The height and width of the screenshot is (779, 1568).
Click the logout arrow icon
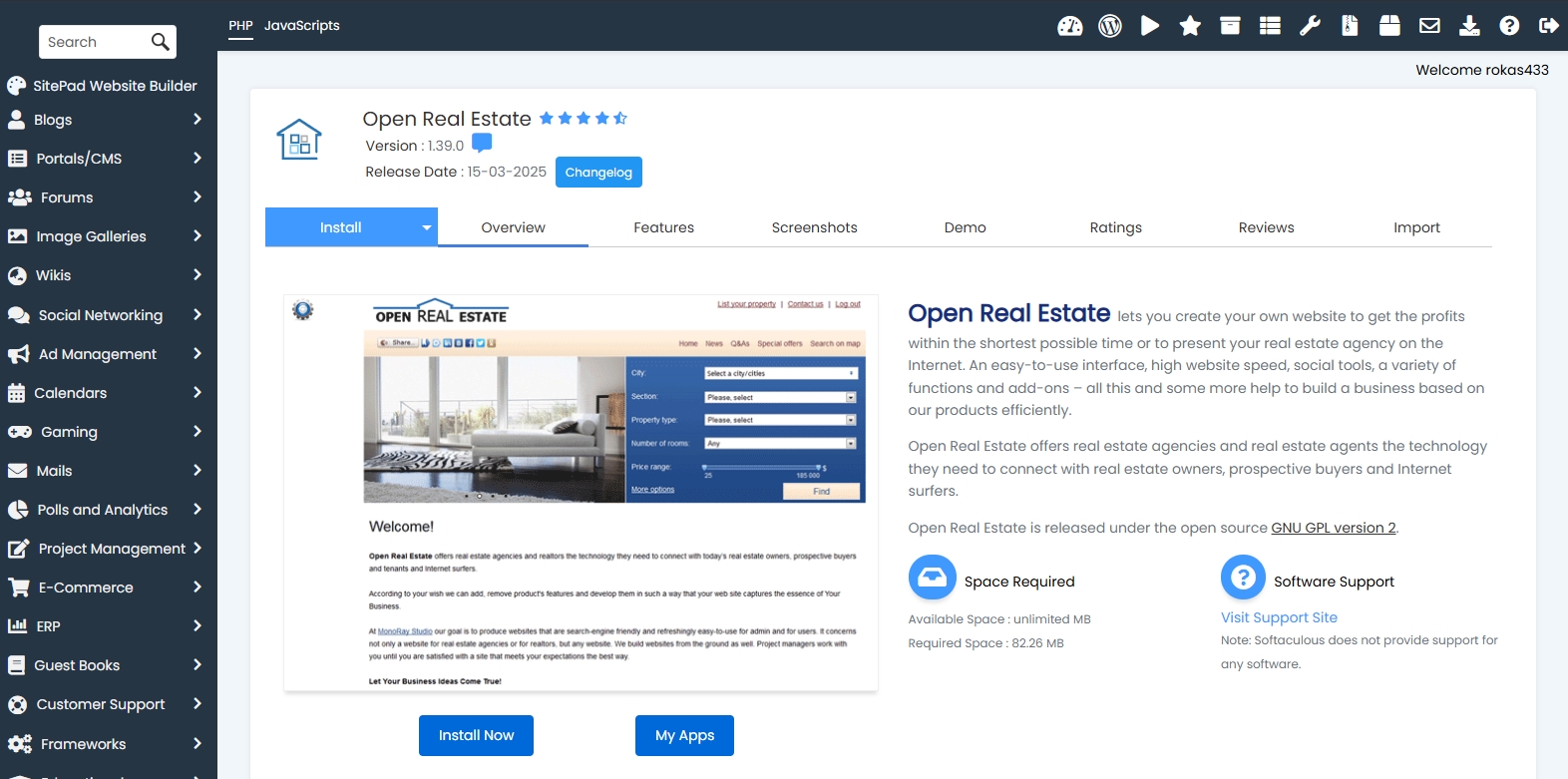pyautogui.click(x=1548, y=26)
